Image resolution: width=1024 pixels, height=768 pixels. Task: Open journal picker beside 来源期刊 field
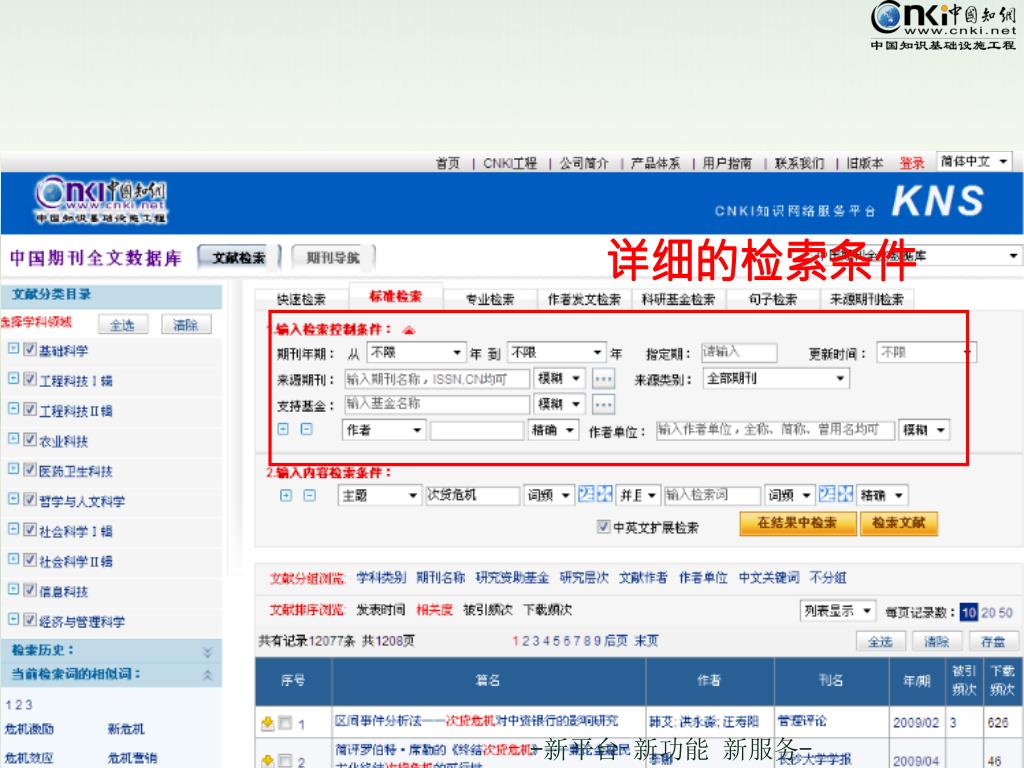click(603, 379)
